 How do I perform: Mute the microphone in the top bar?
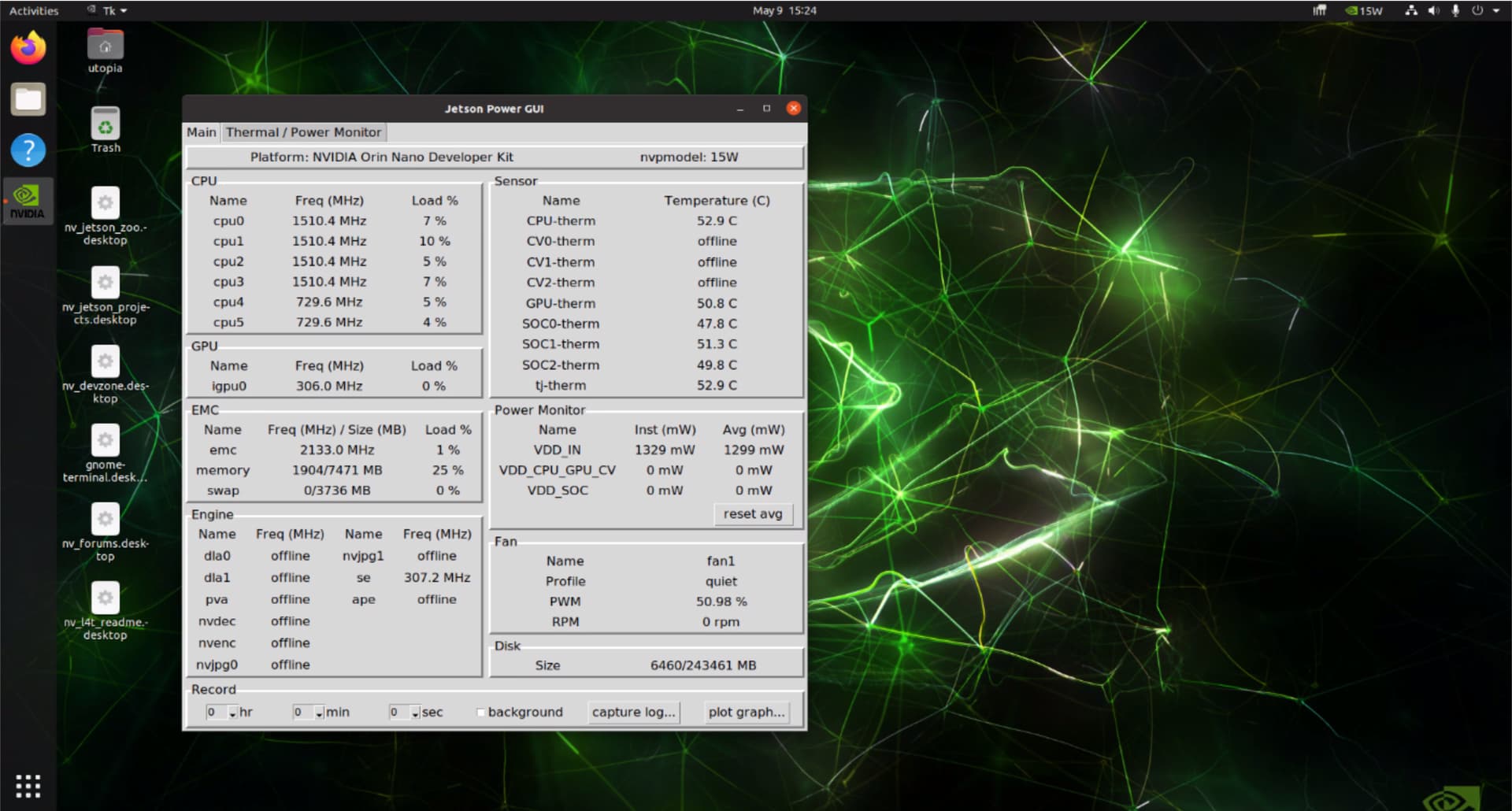point(1456,11)
